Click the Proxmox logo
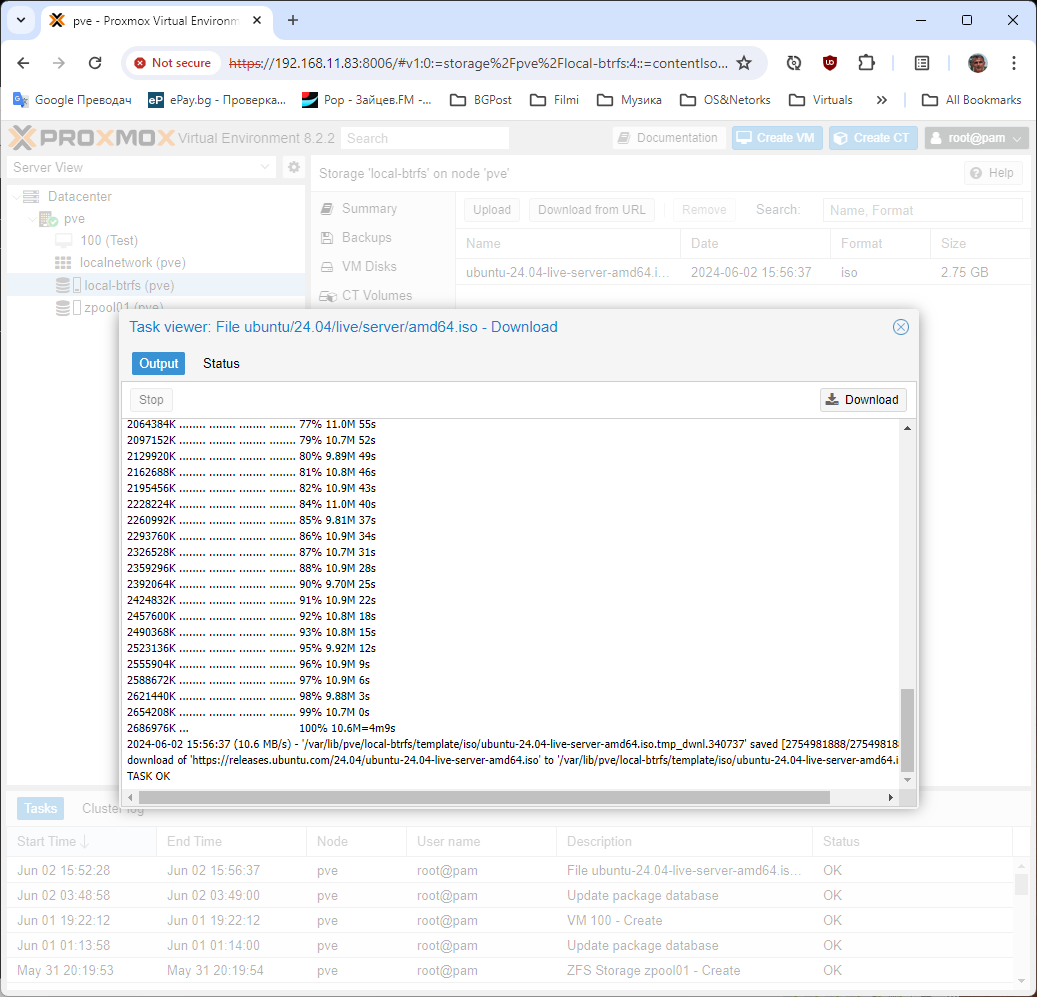The height and width of the screenshot is (997, 1037). coord(91,138)
